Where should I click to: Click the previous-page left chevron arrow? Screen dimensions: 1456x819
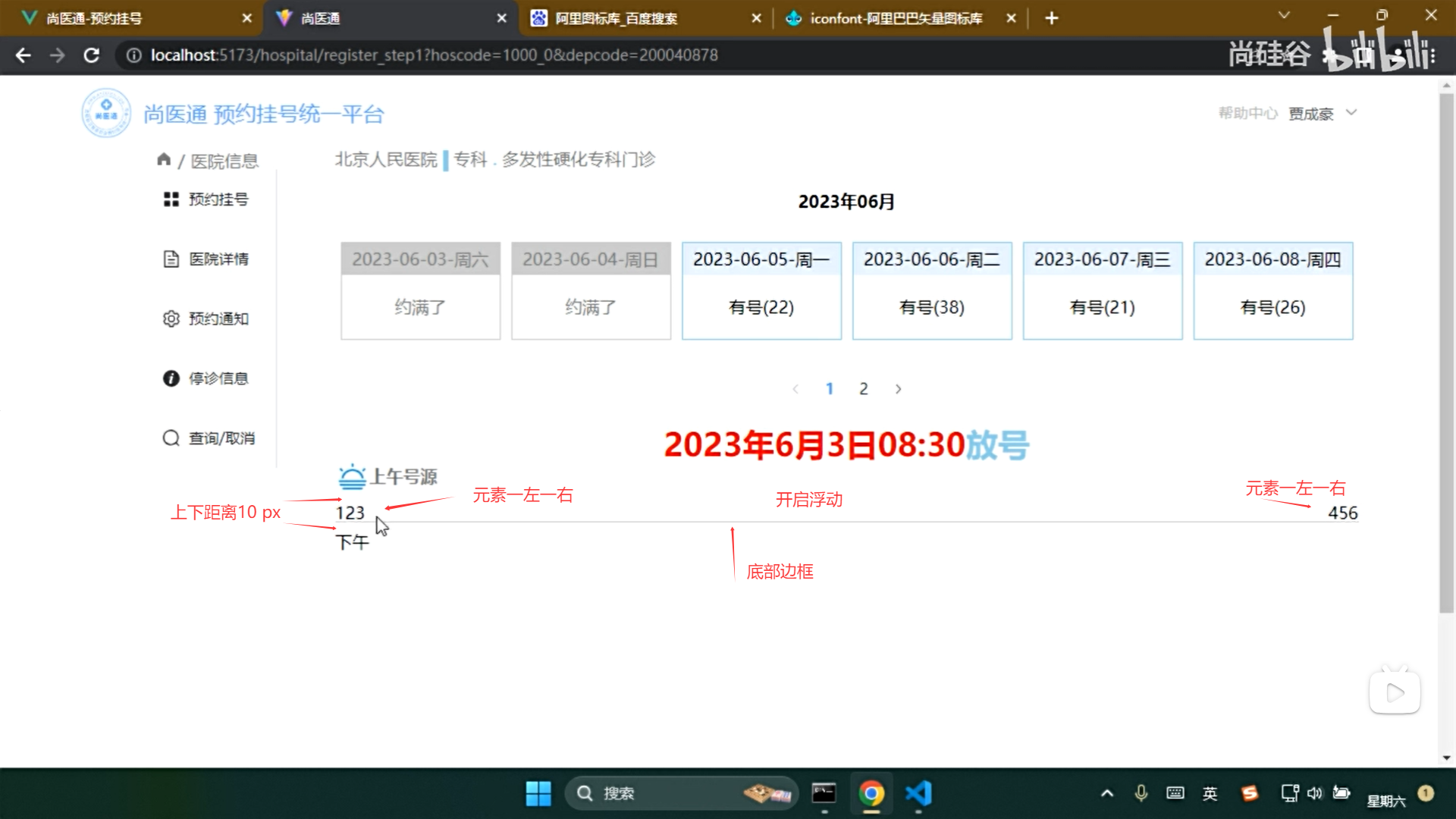tap(795, 388)
